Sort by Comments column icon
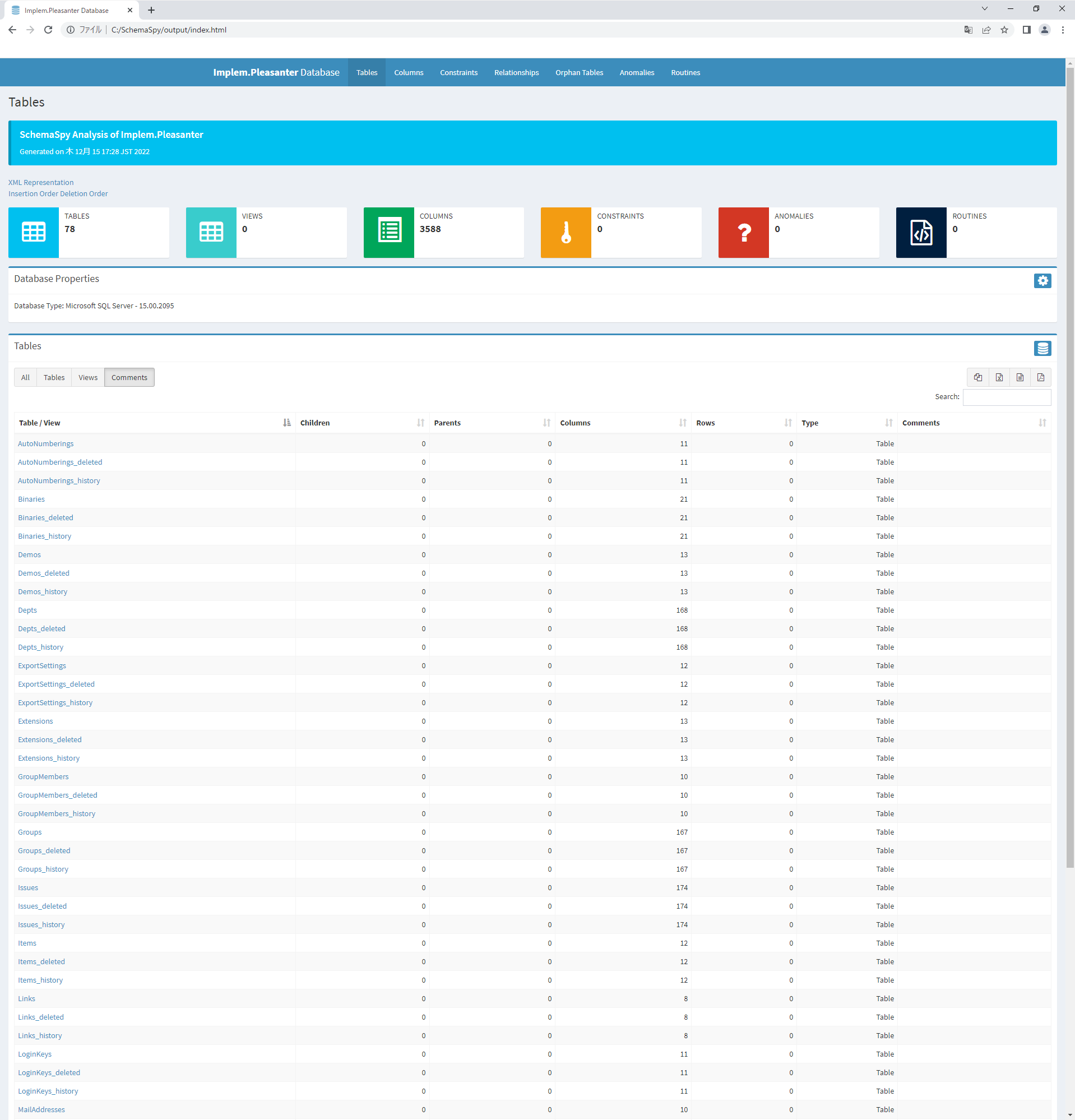 click(1042, 423)
